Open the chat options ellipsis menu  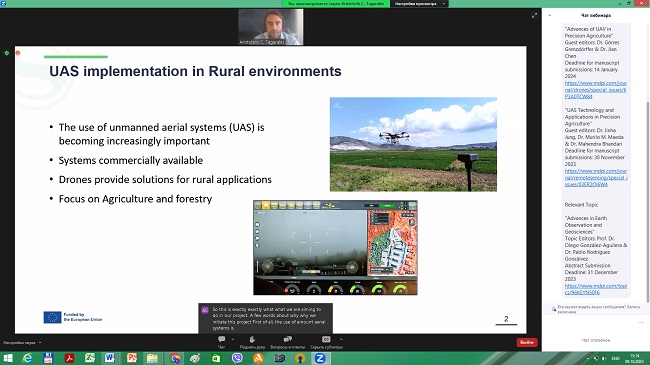coord(640,322)
